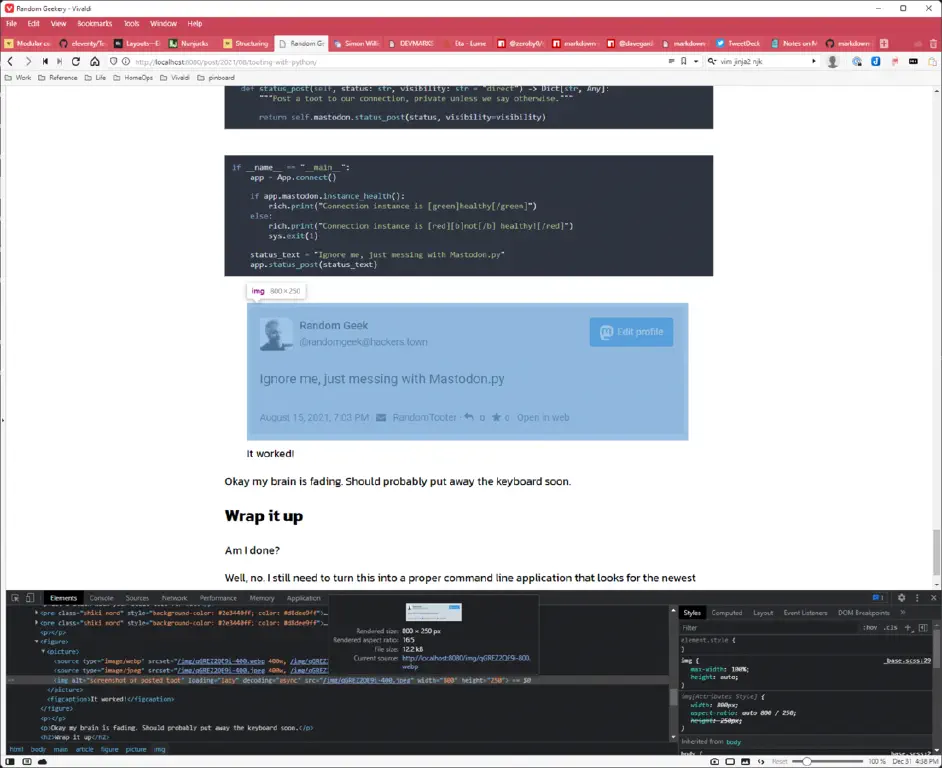The width and height of the screenshot is (942, 768).
Task: Open the HomeOps bookmarks folder
Action: pyautogui.click(x=133, y=78)
